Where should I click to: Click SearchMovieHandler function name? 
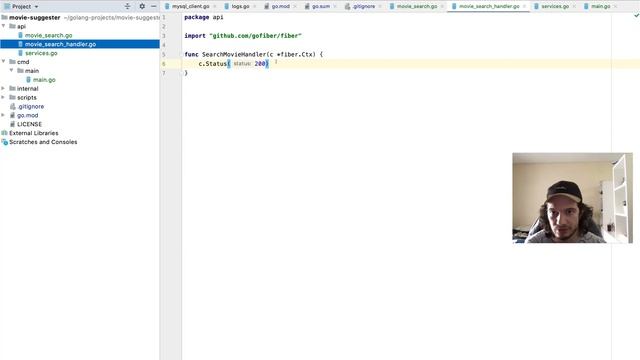(x=234, y=54)
